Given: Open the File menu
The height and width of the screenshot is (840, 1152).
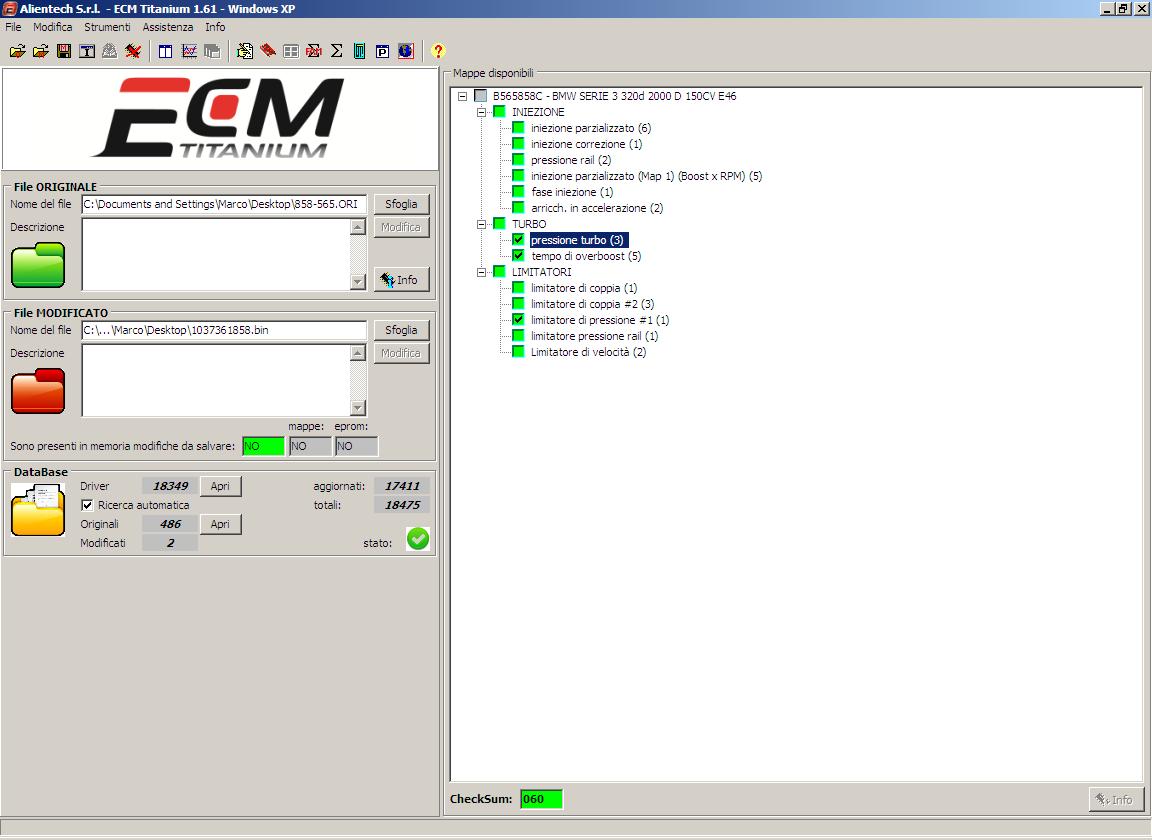Looking at the screenshot, I should (x=13, y=26).
